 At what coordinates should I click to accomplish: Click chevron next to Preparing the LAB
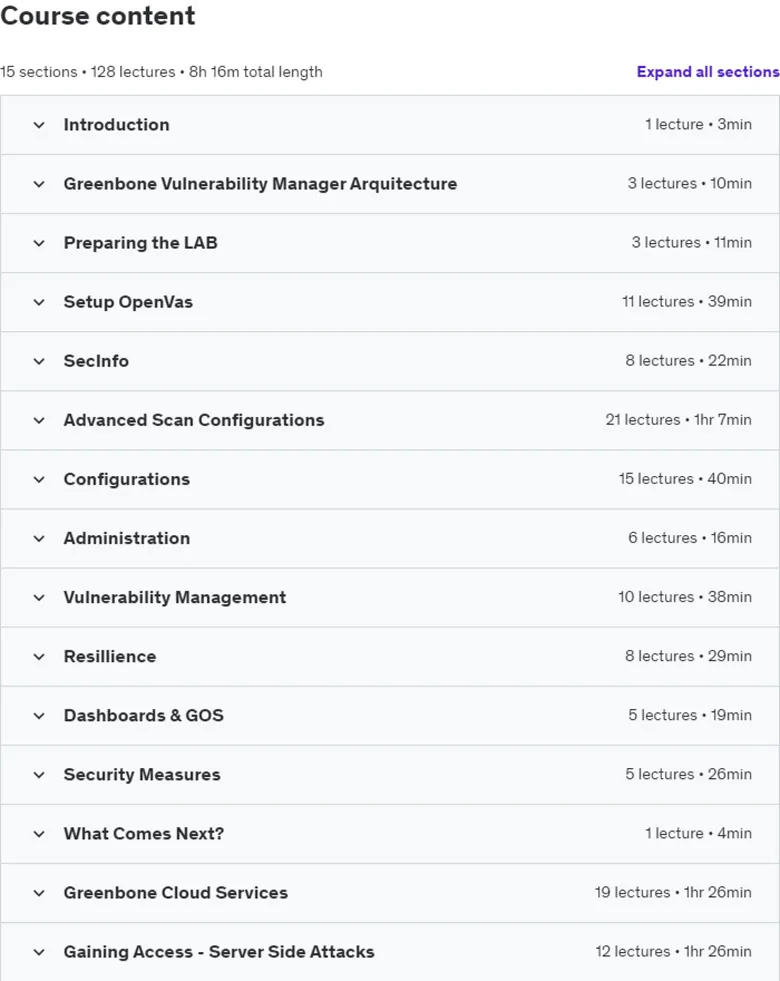[x=39, y=243]
